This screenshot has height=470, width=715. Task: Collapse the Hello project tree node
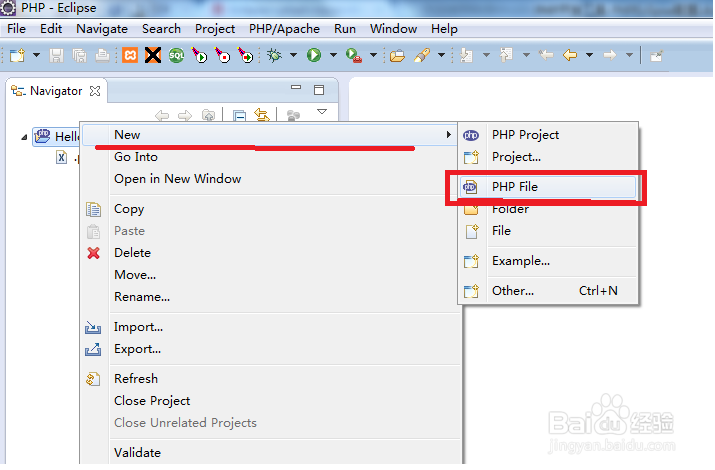(24, 137)
